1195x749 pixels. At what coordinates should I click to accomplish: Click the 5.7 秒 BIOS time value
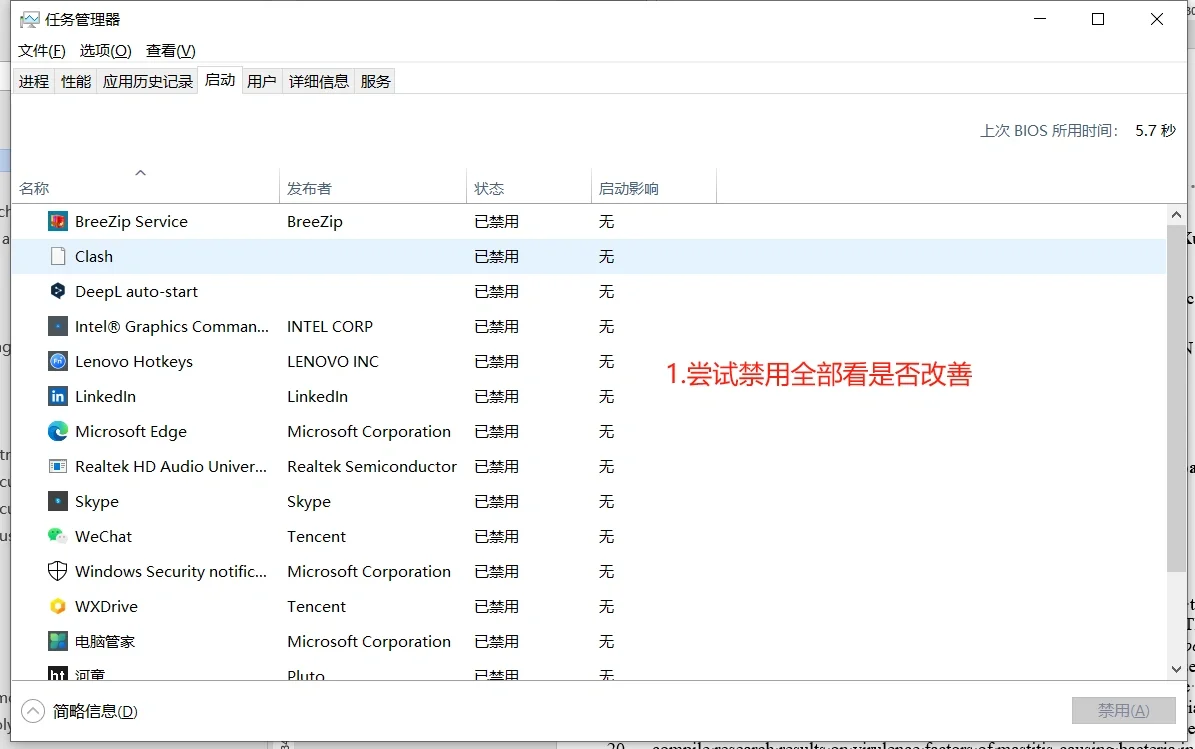(1155, 131)
